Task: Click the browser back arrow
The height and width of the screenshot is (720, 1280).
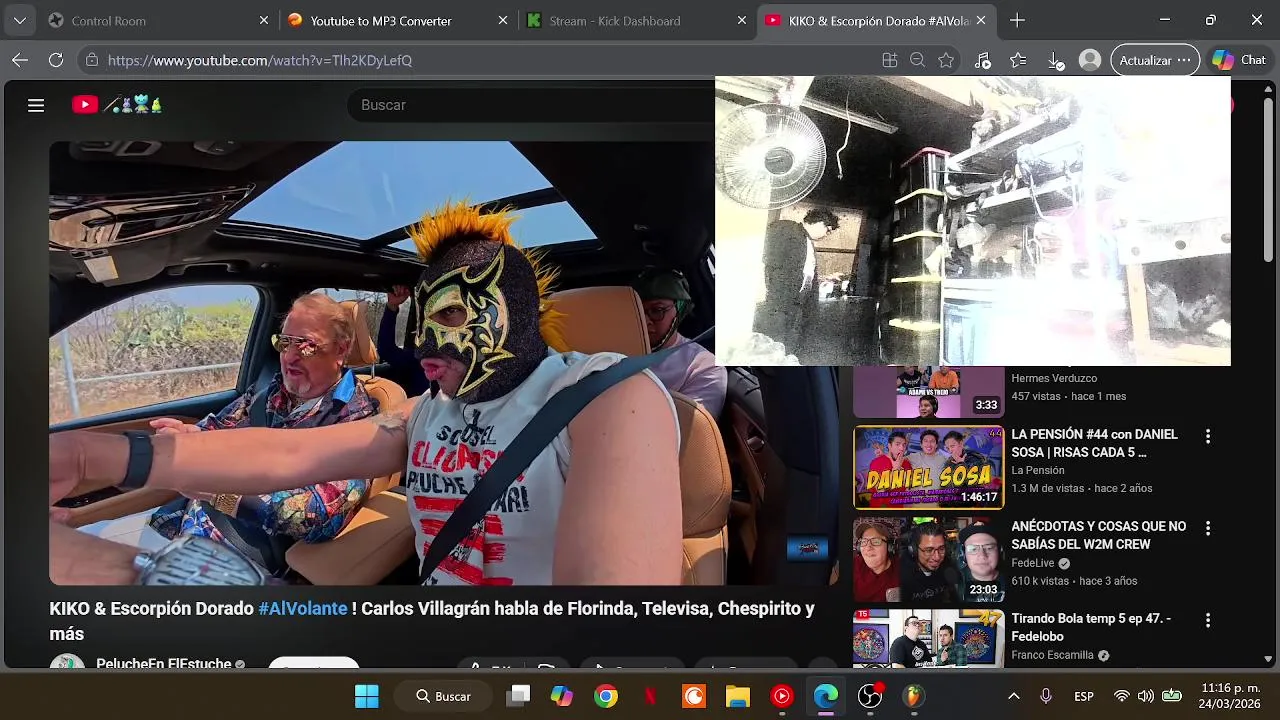Action: [20, 60]
